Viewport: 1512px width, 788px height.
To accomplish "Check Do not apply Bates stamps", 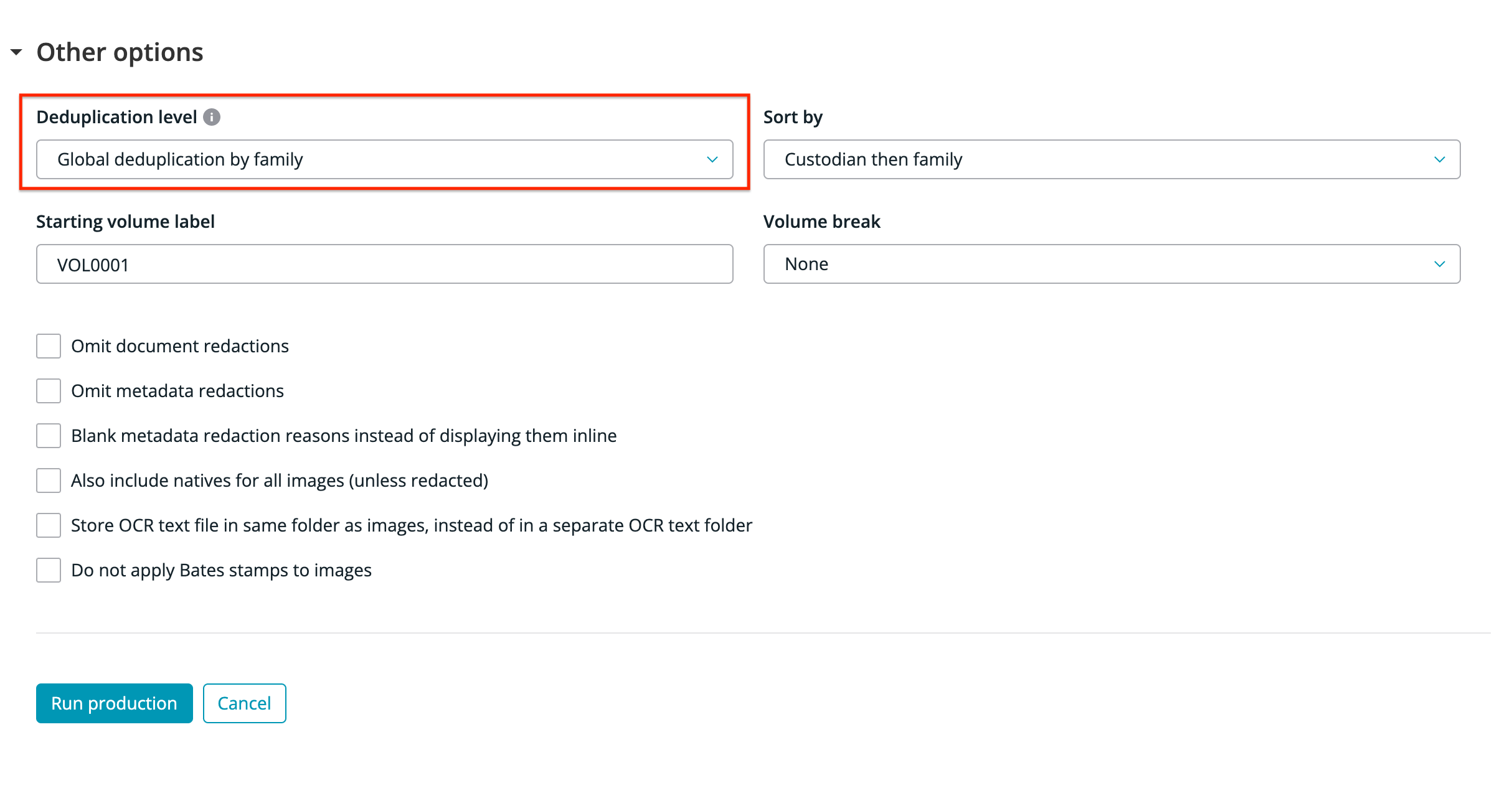I will pyautogui.click(x=49, y=570).
